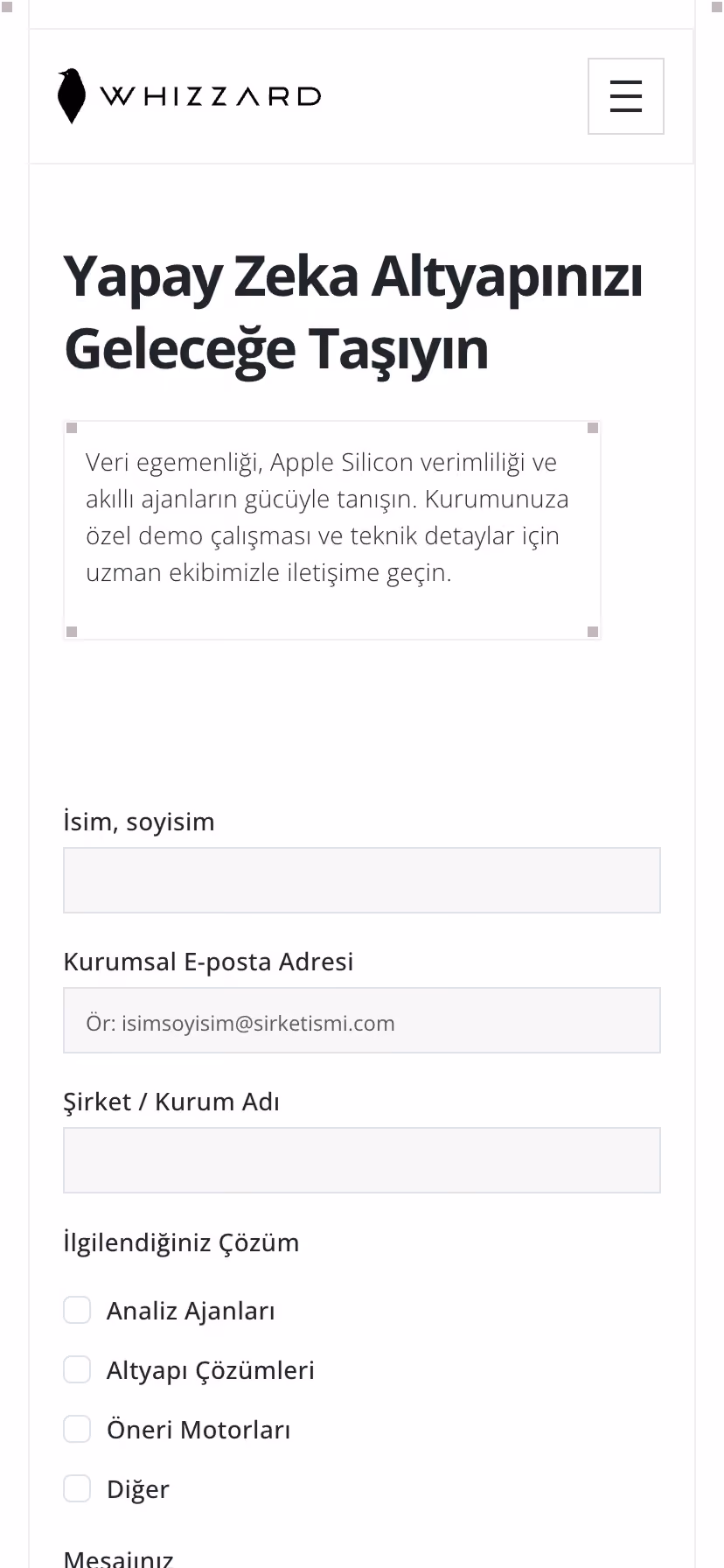
Task: Click the İsim, soyisim field label
Action: 139,822
